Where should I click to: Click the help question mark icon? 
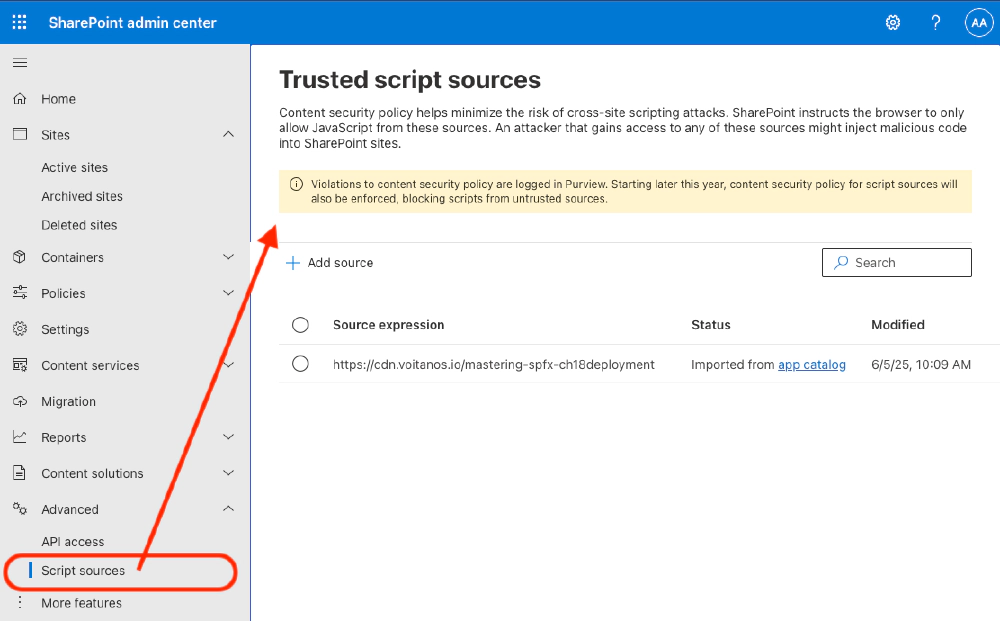coord(936,23)
